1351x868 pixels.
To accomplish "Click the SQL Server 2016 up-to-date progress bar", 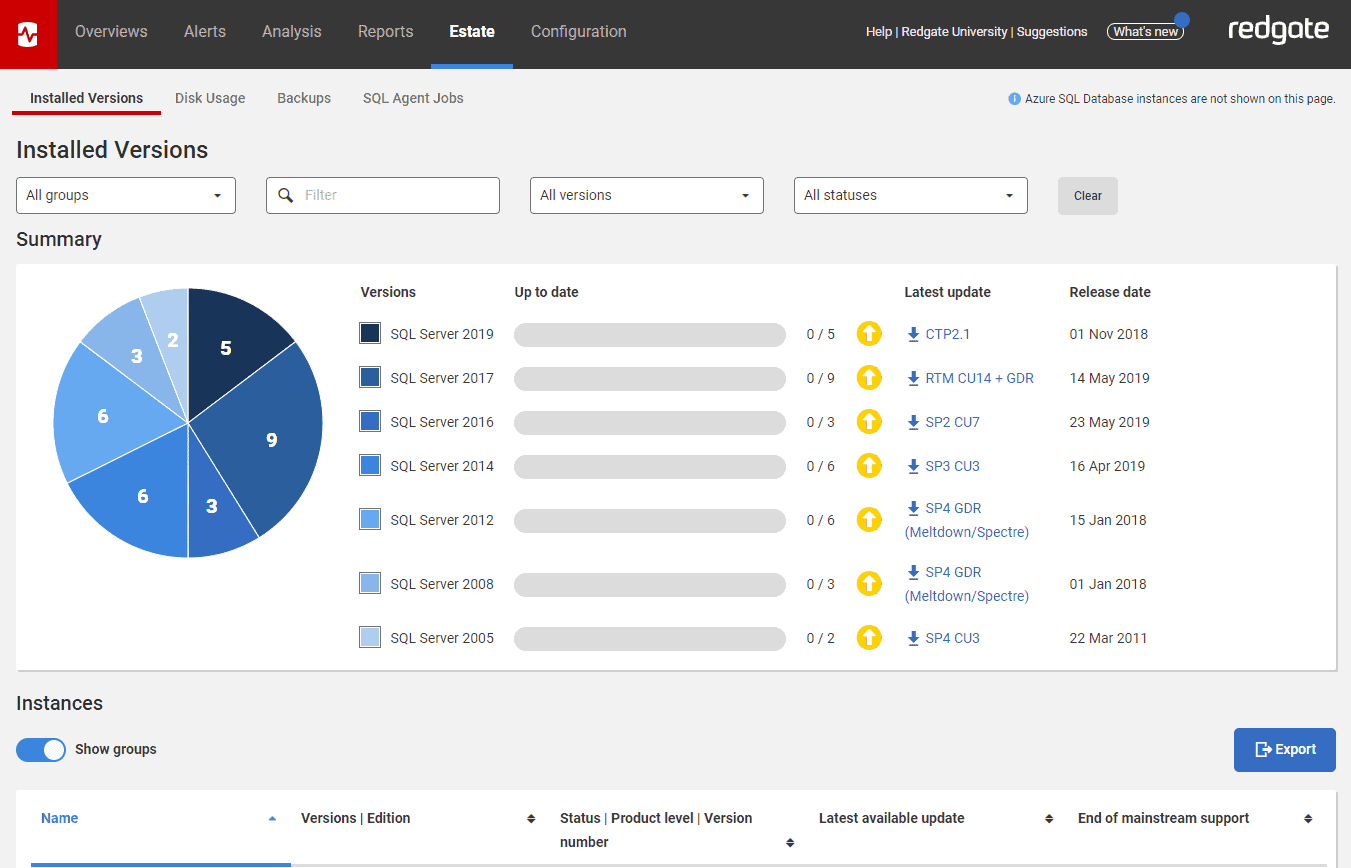I will pos(650,422).
